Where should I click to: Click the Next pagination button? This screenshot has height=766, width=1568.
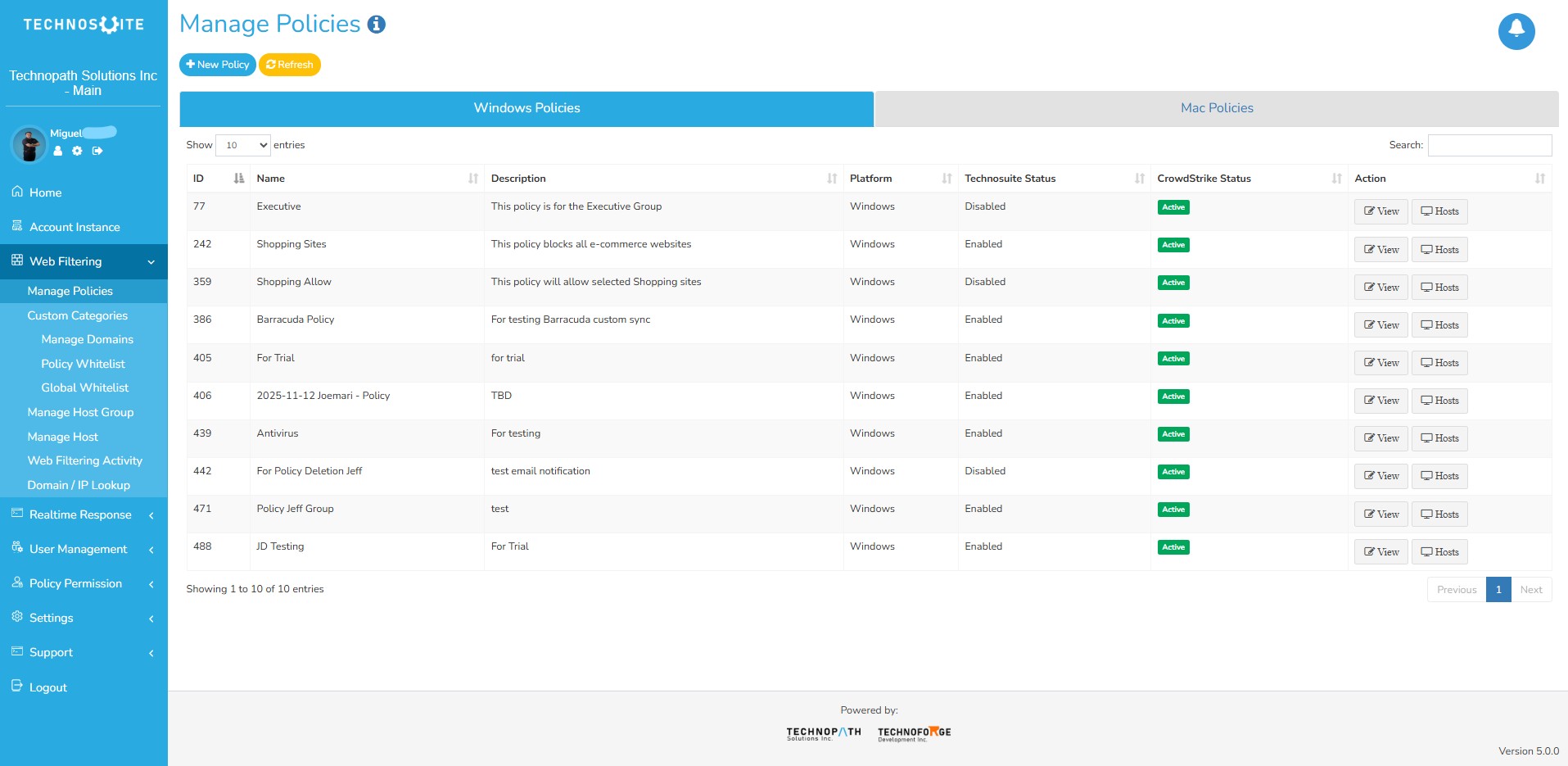(x=1530, y=590)
